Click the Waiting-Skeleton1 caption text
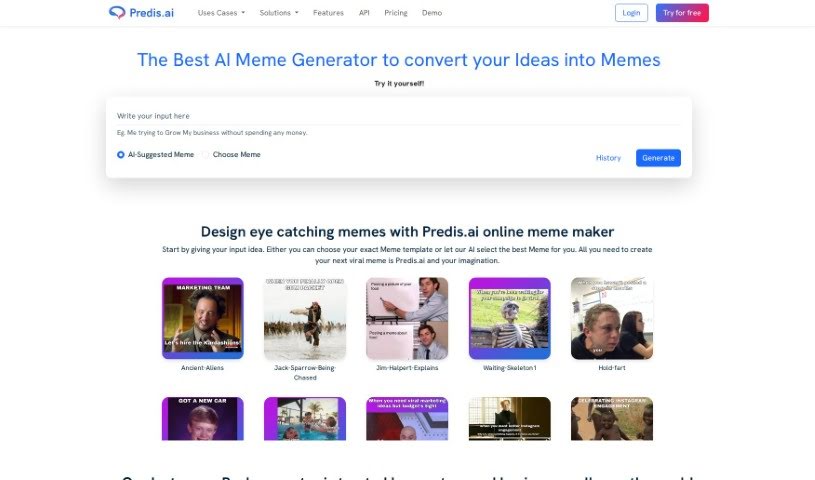 tap(509, 368)
